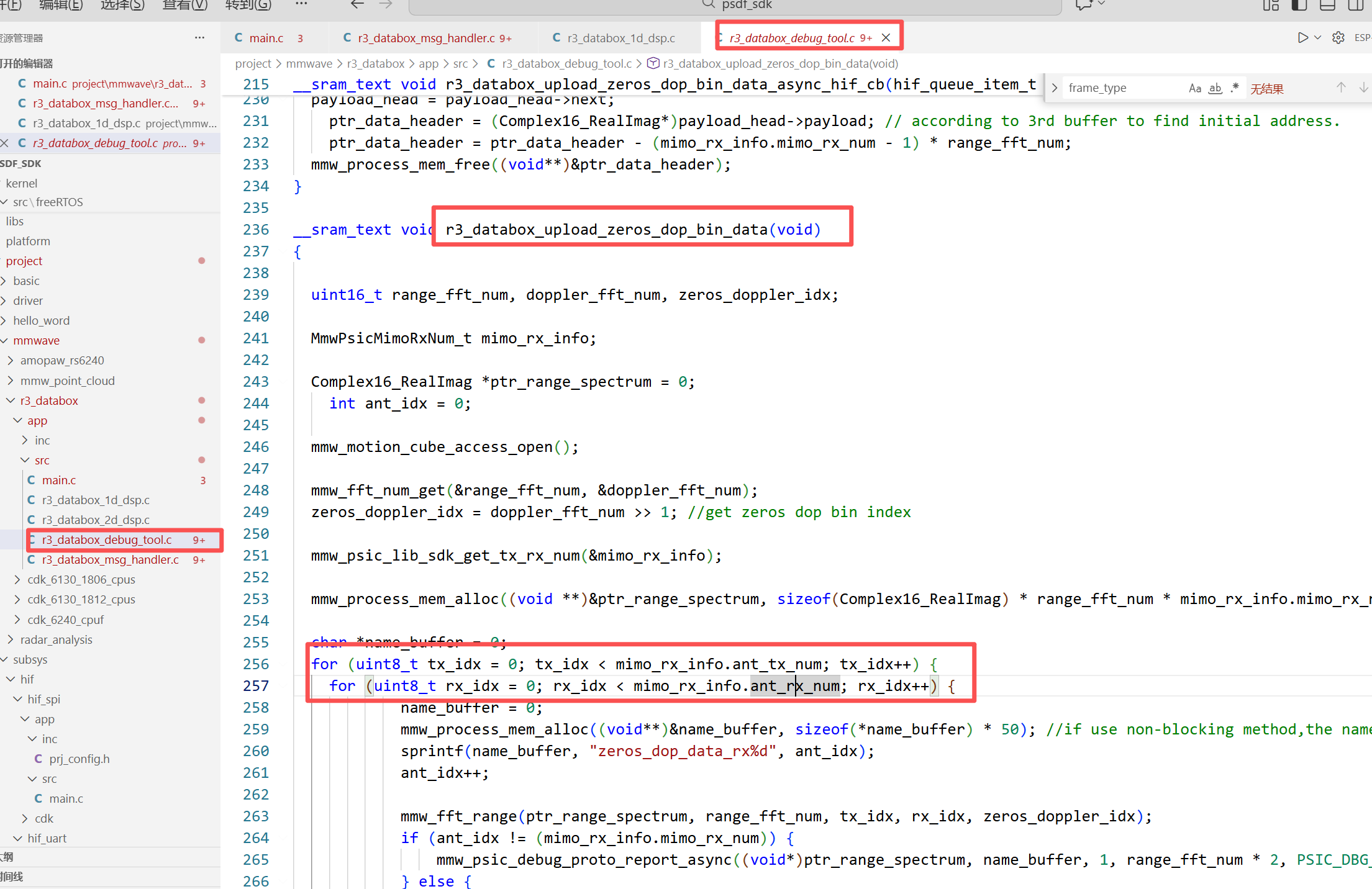Switch to r3_databox_msg_handler.c editor tab
Screen dimensions: 1372x889
(435, 38)
